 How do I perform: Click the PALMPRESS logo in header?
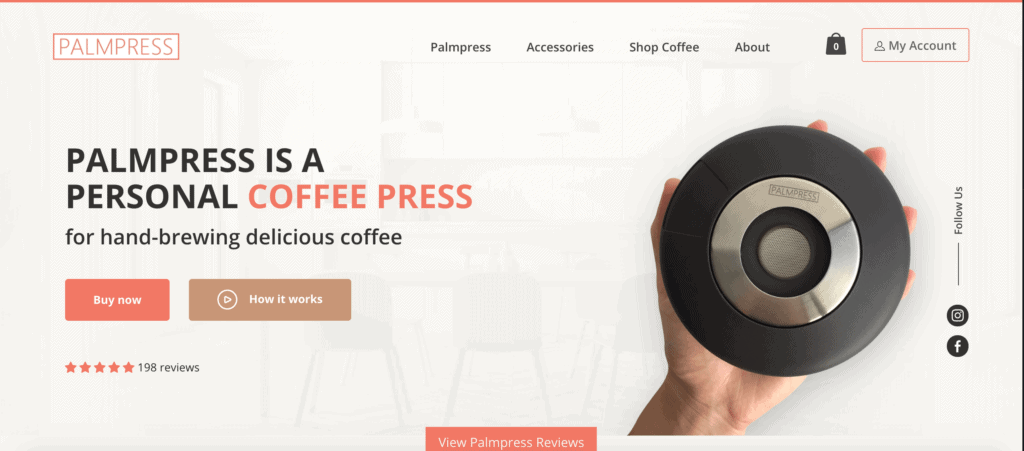[x=116, y=46]
